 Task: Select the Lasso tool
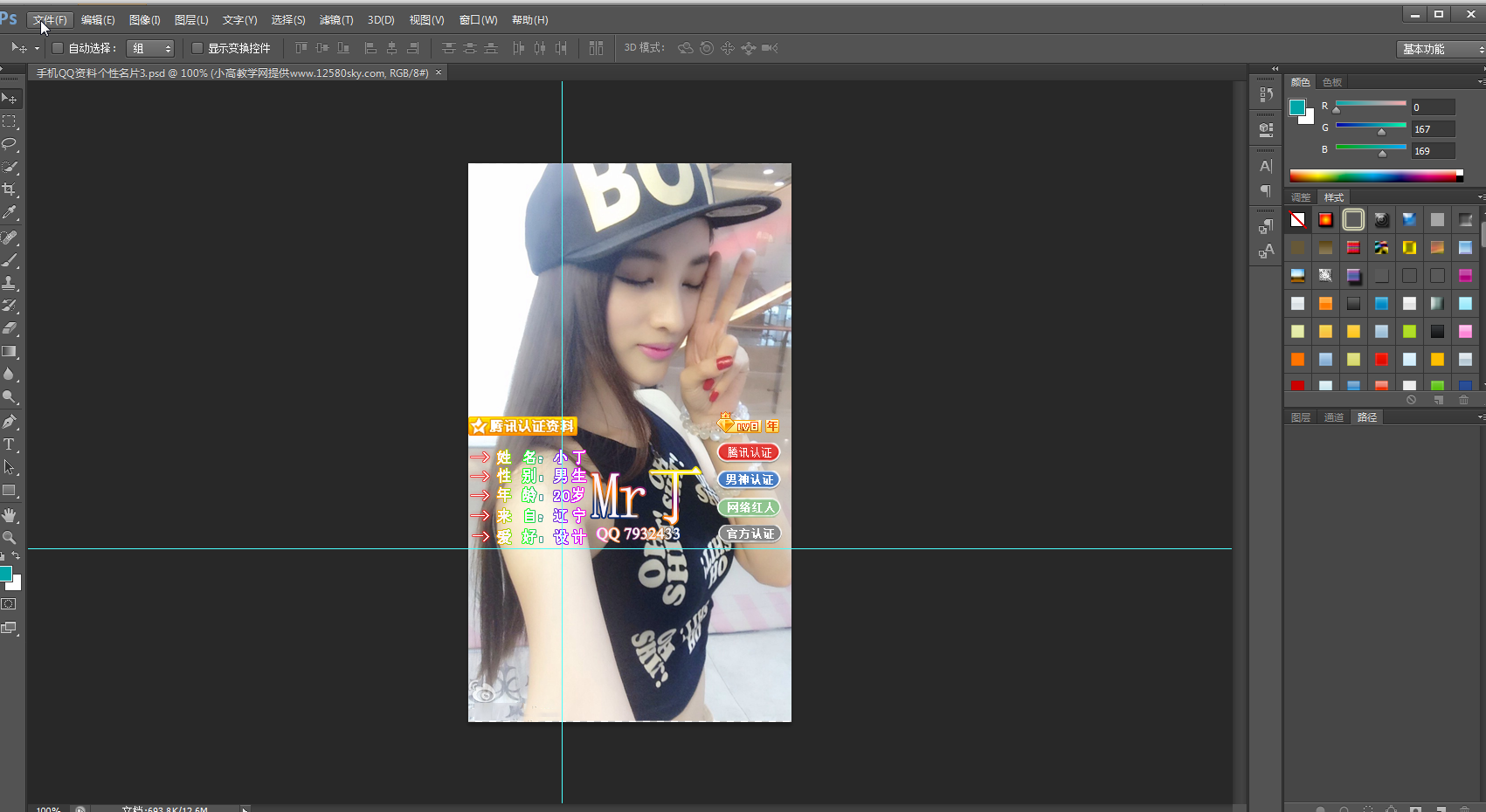point(10,143)
